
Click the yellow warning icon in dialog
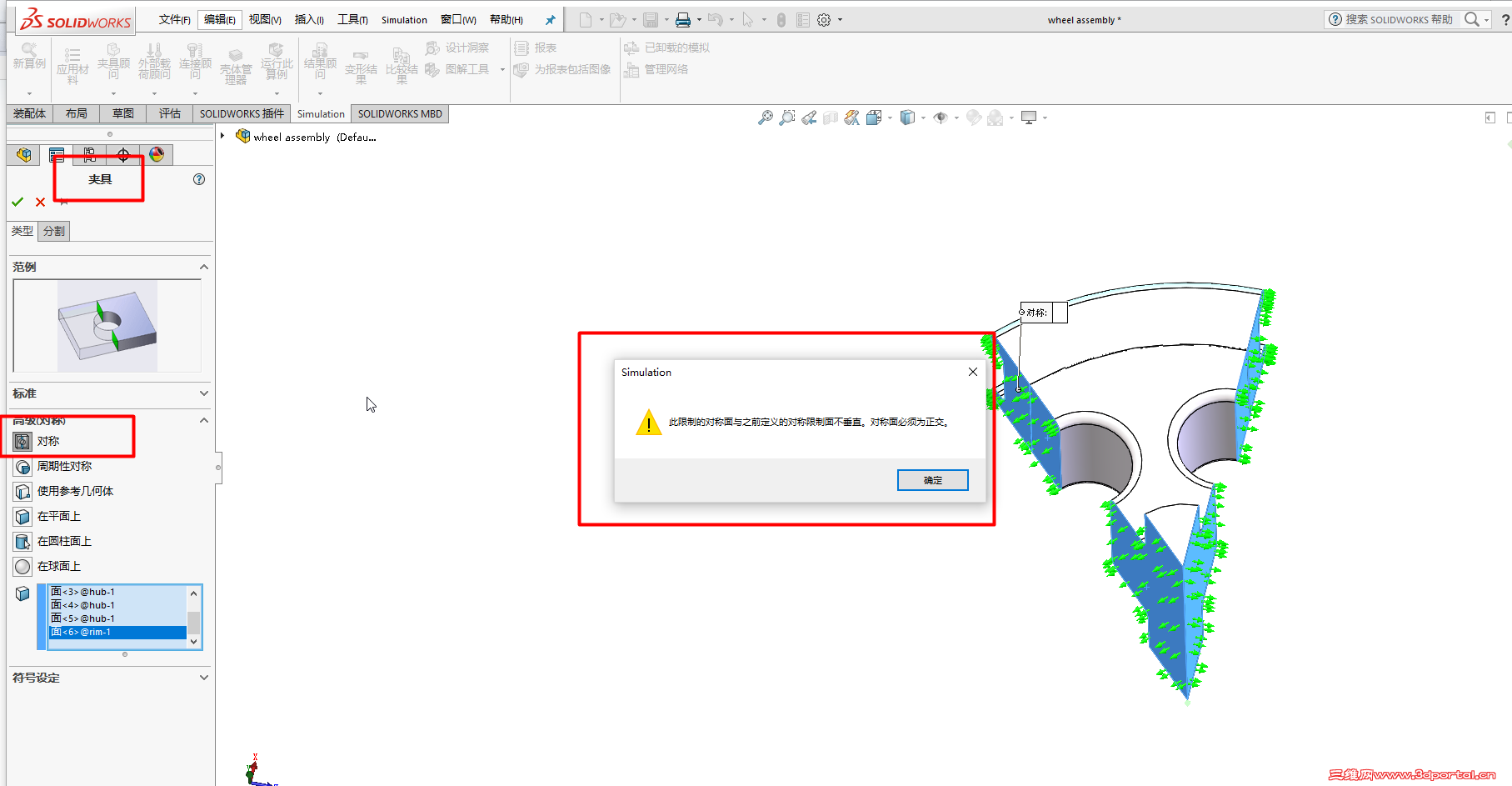point(648,422)
